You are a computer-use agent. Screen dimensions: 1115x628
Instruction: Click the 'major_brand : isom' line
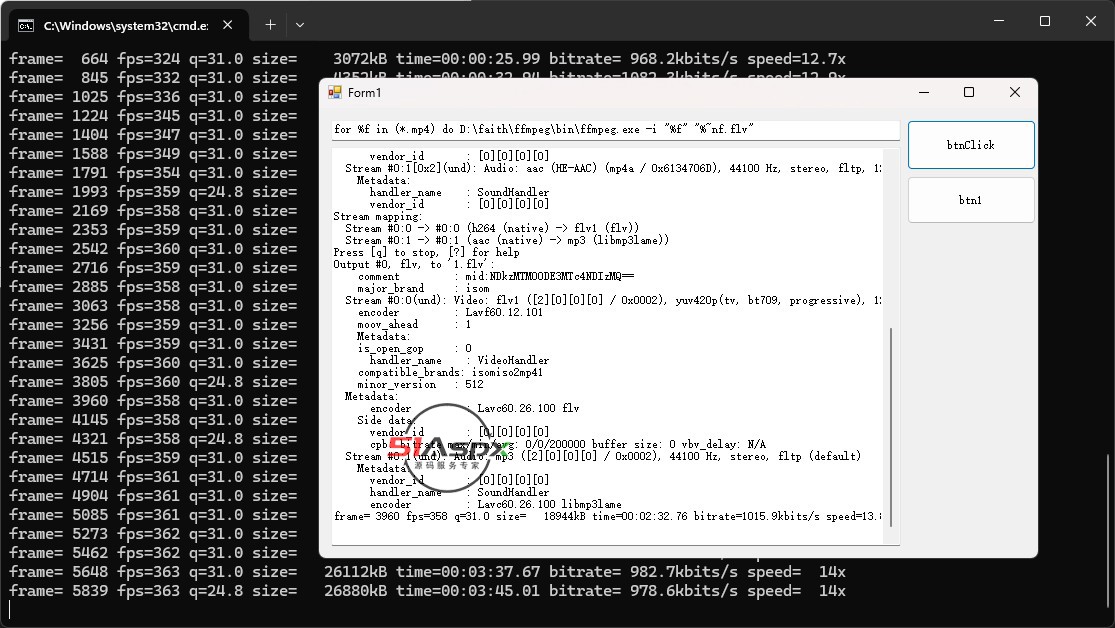(424, 288)
